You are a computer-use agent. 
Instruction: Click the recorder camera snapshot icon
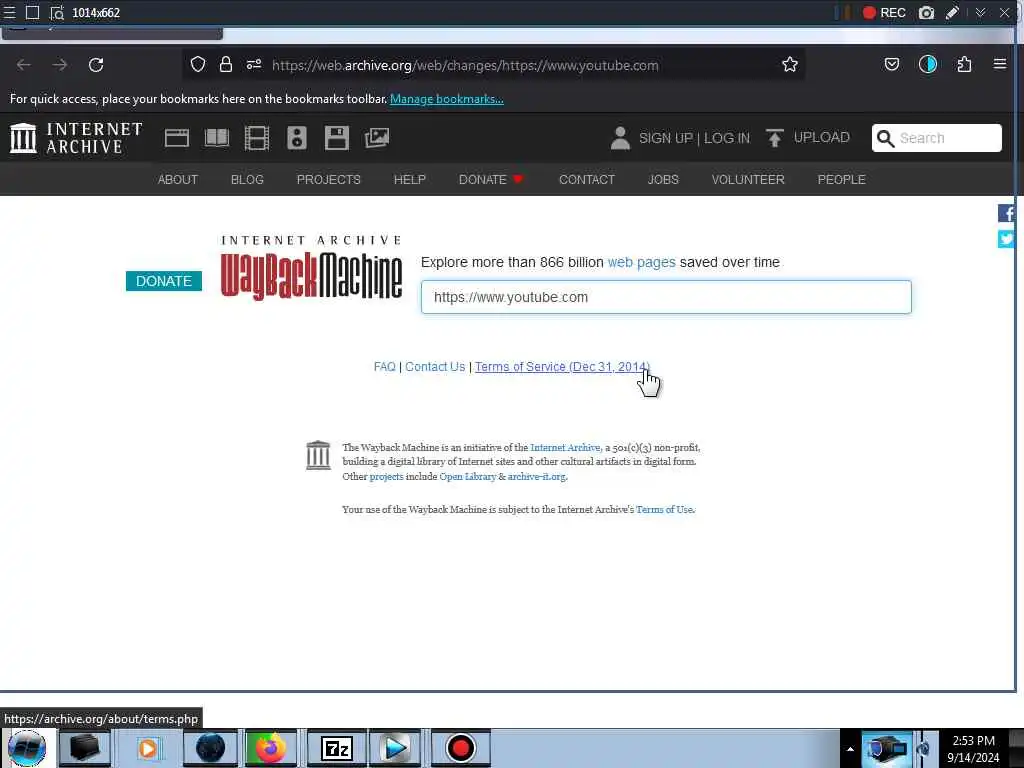[926, 12]
